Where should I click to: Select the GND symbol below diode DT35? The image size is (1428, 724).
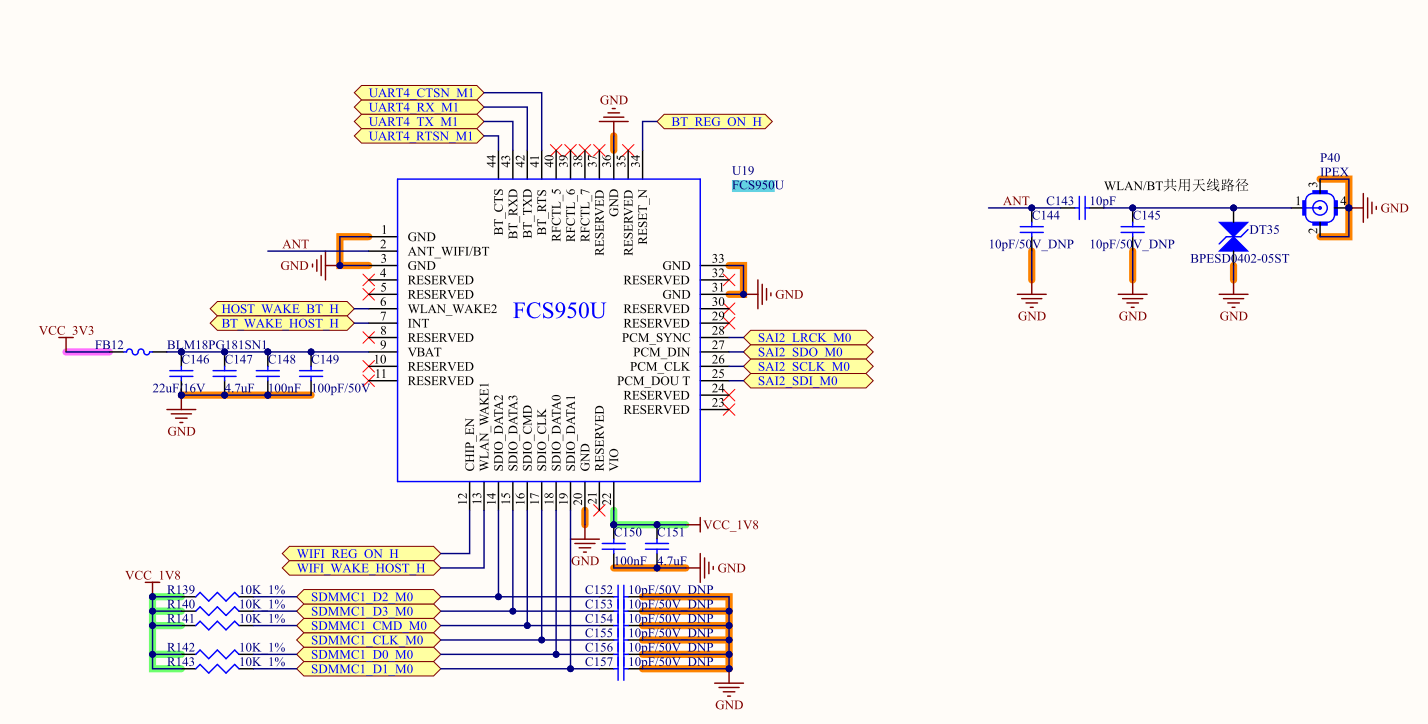[1233, 302]
